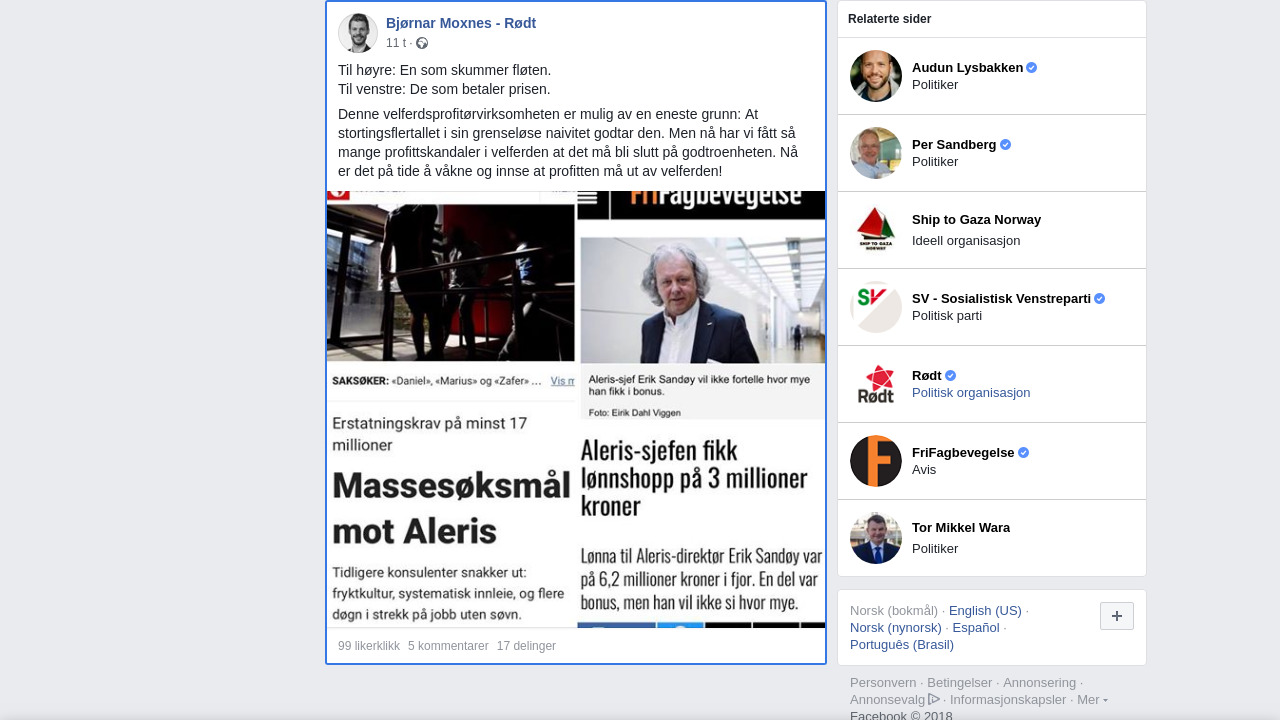The height and width of the screenshot is (720, 1280).
Task: Open Tor Mikkel Wara's profile avatar
Action: [876, 538]
